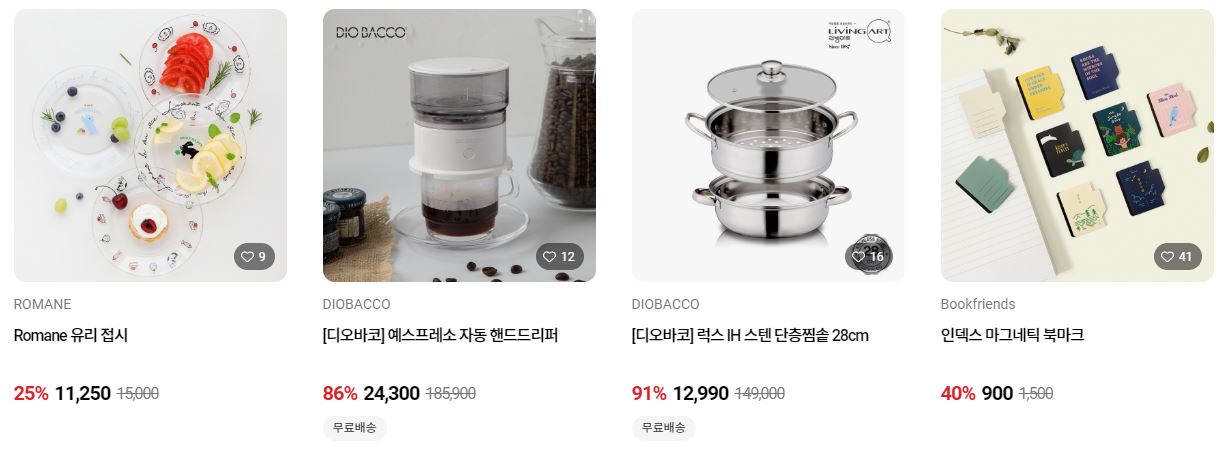
Task: Tap heart icon showing 12 likes
Action: pos(559,257)
